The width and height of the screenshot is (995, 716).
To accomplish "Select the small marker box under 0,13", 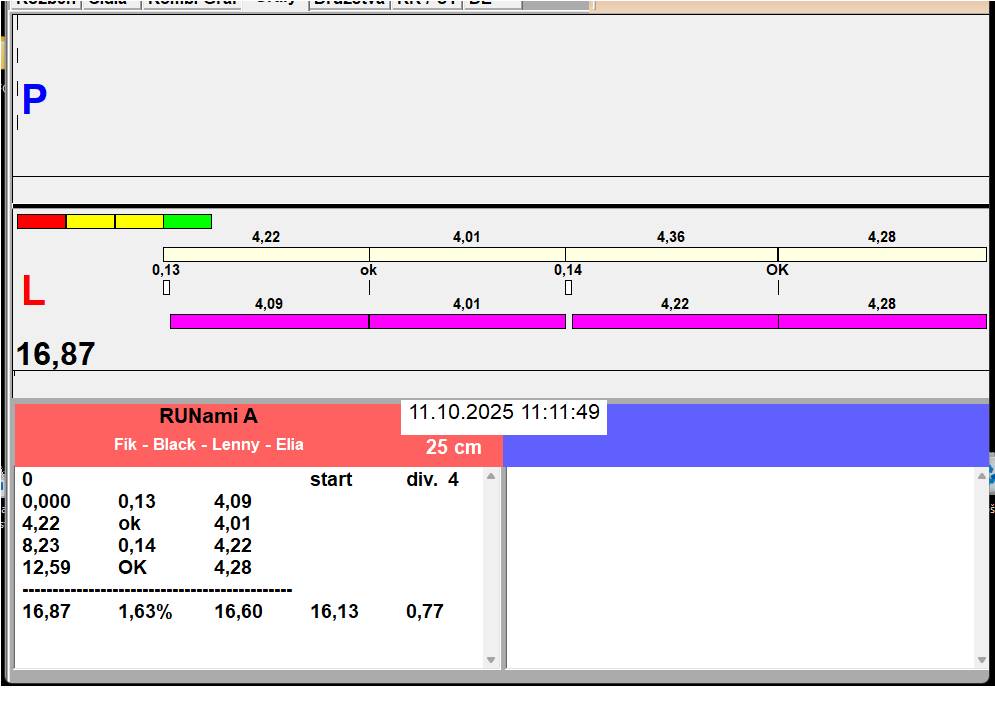I will pos(166,288).
